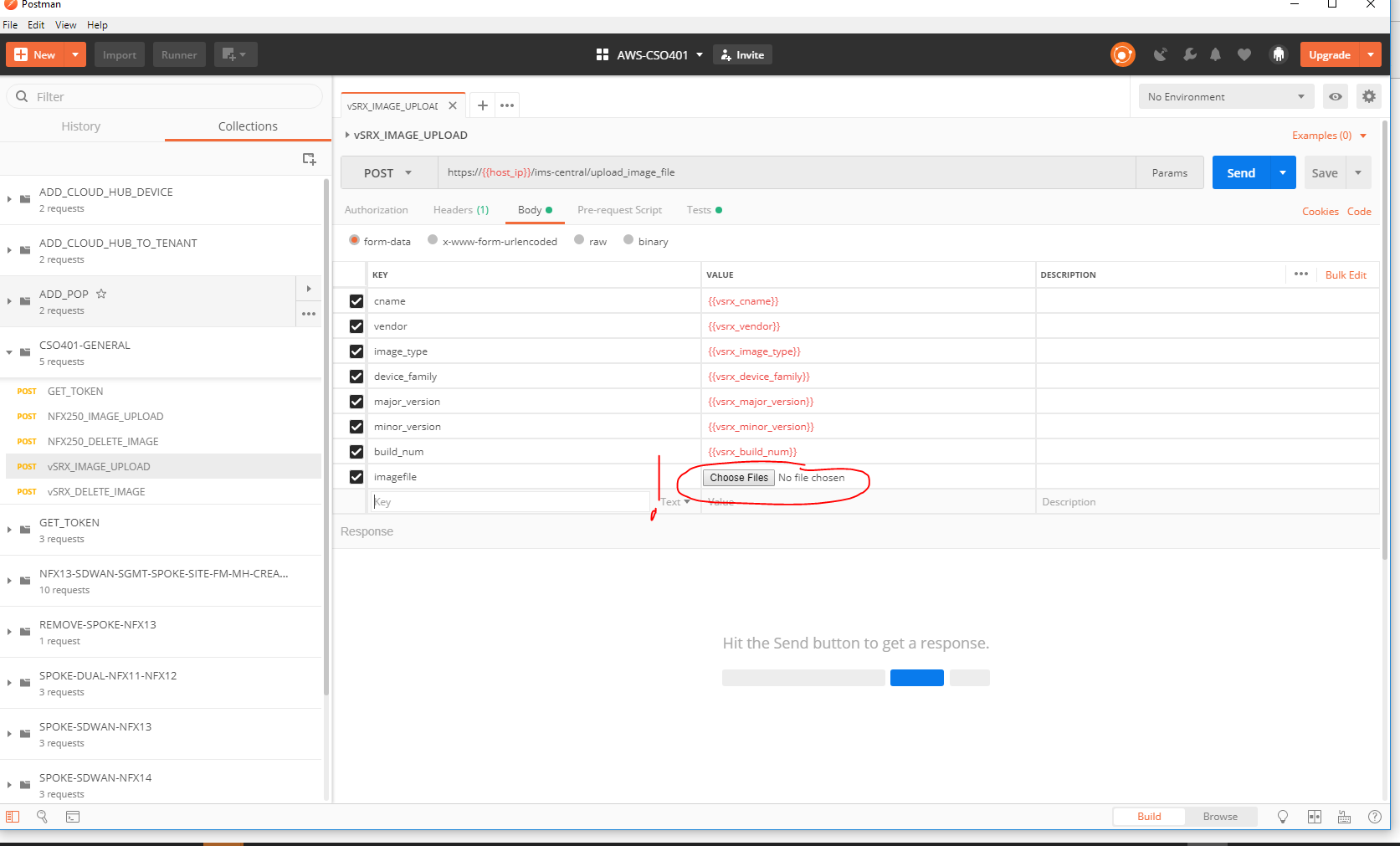Screen dimensions: 1400x846
Task: Switch to the Pre-request Script tab
Action: (x=619, y=210)
